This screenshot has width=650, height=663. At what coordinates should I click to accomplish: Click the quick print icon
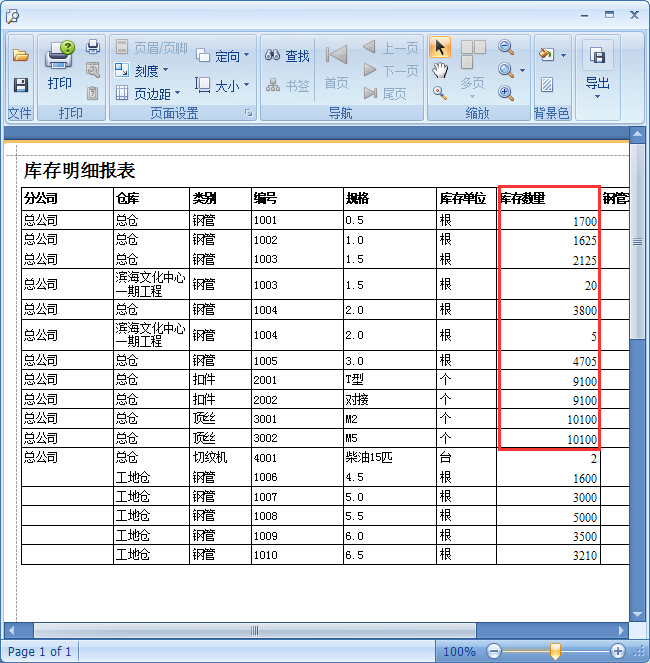click(93, 47)
